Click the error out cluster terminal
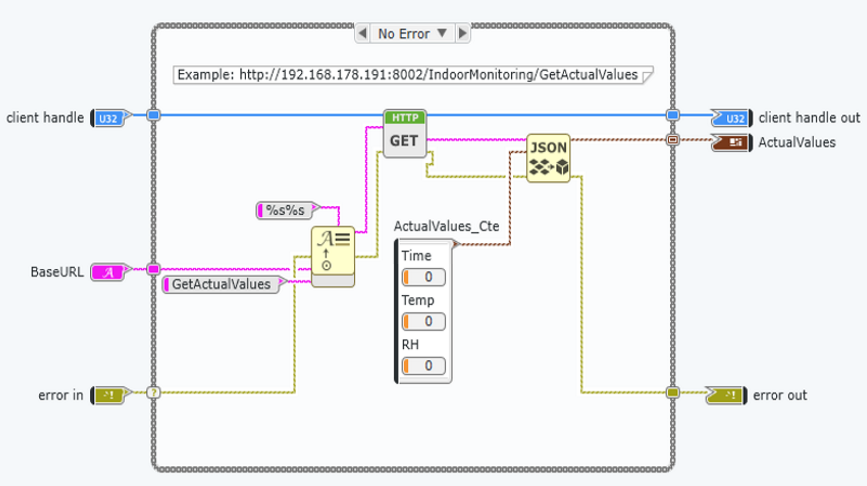 tap(726, 395)
